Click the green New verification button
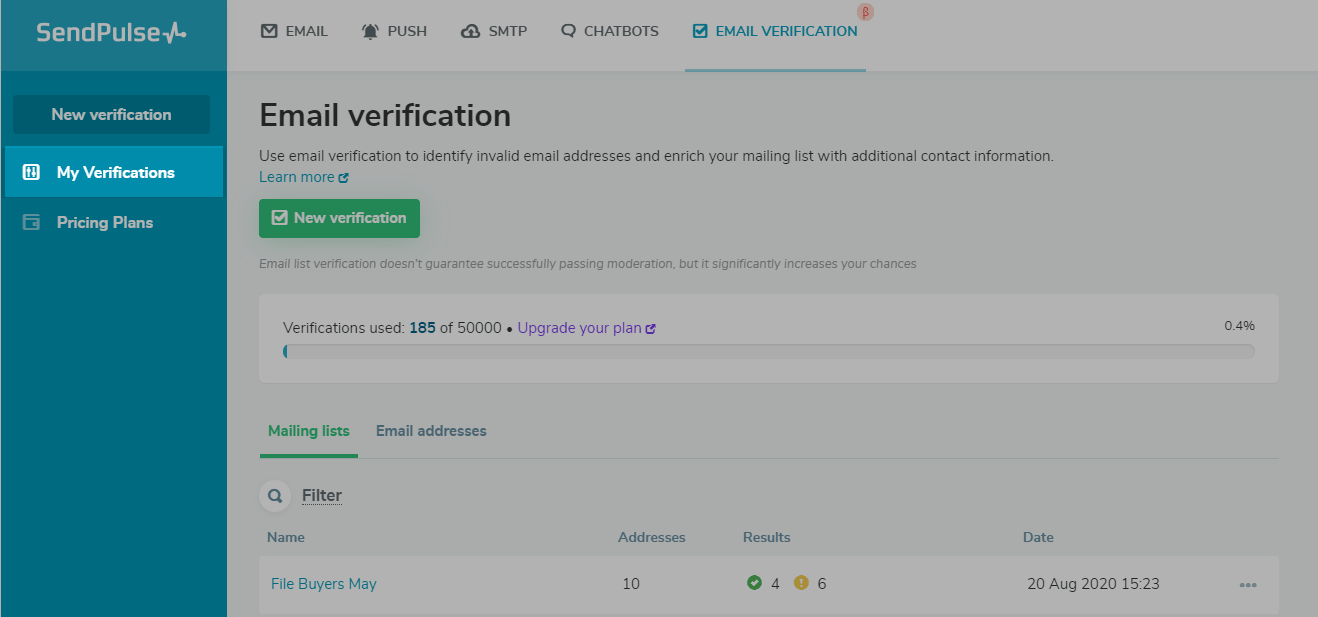 (x=339, y=218)
